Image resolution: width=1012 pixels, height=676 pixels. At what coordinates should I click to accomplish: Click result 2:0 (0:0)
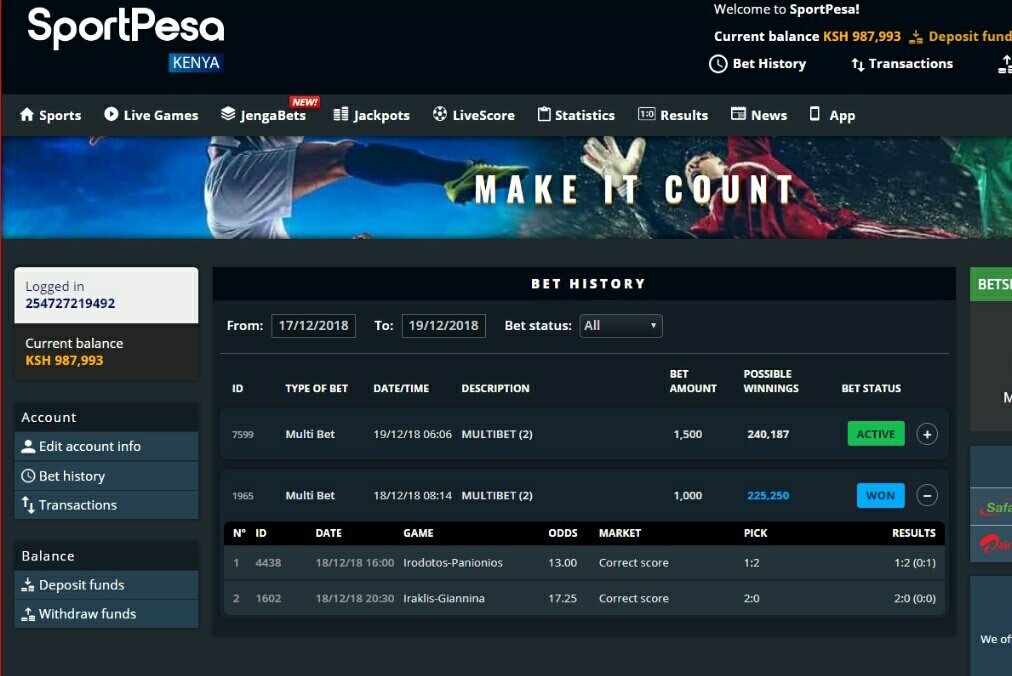click(x=915, y=599)
